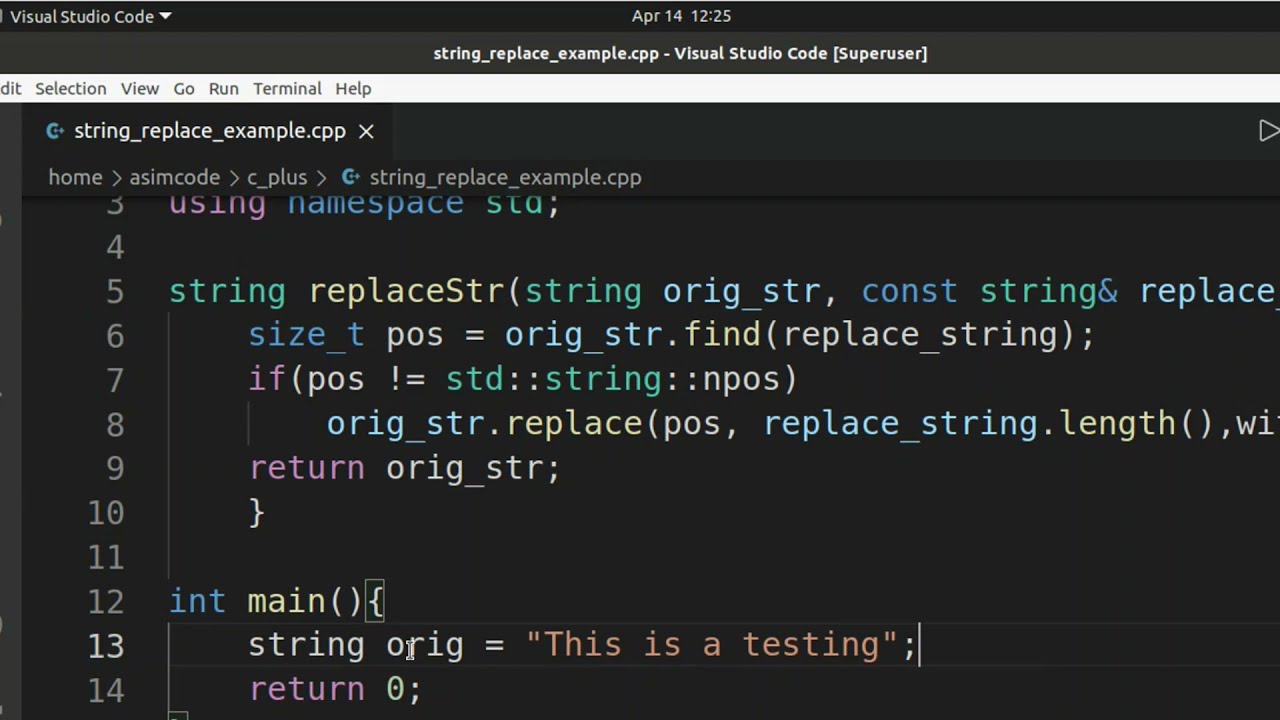
Task: Open the Terminal menu
Action: pyautogui.click(x=287, y=89)
